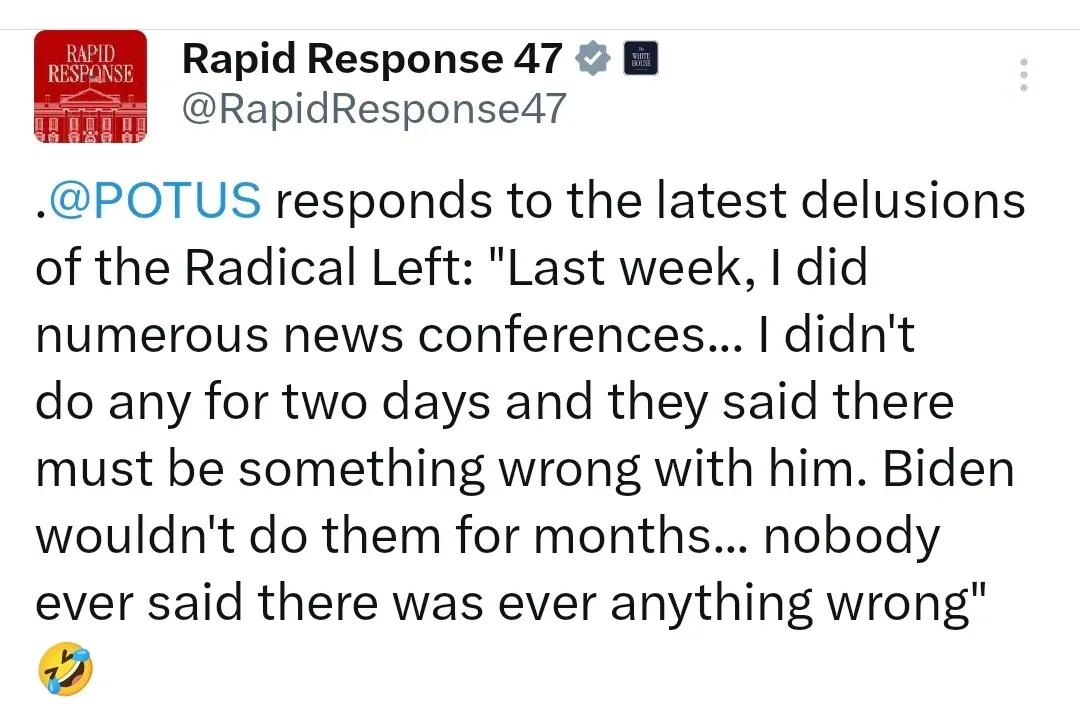The width and height of the screenshot is (1080, 720).
Task: Open the Rapid Response profile avatar
Action: [x=90, y=86]
